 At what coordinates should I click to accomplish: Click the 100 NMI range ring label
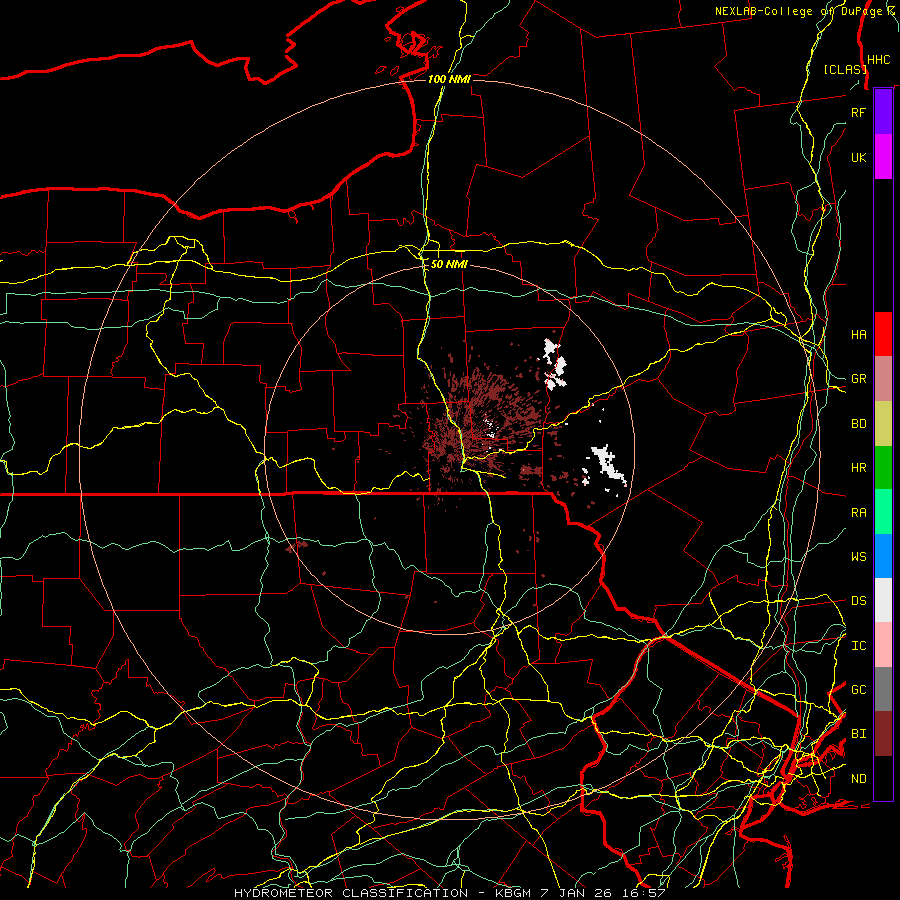[449, 79]
